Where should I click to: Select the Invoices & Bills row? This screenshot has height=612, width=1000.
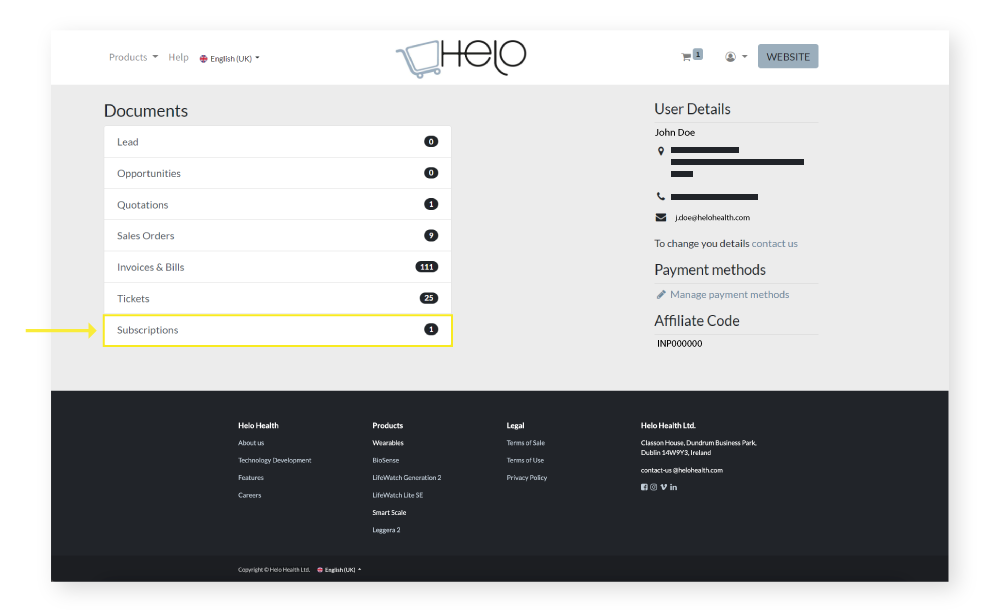point(278,267)
